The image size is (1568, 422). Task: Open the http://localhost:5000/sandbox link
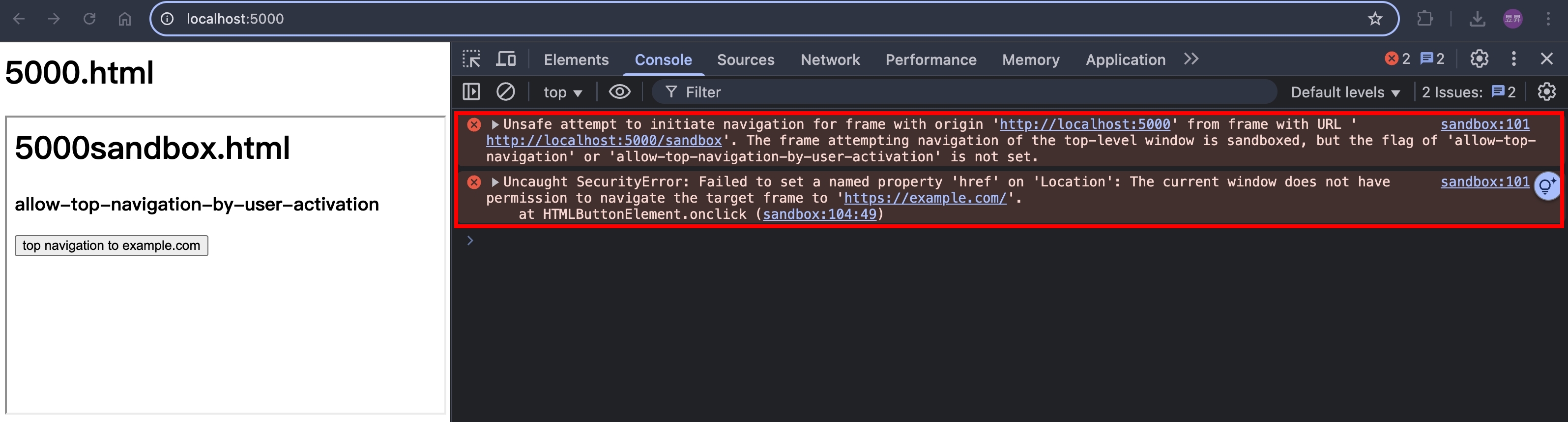point(604,141)
